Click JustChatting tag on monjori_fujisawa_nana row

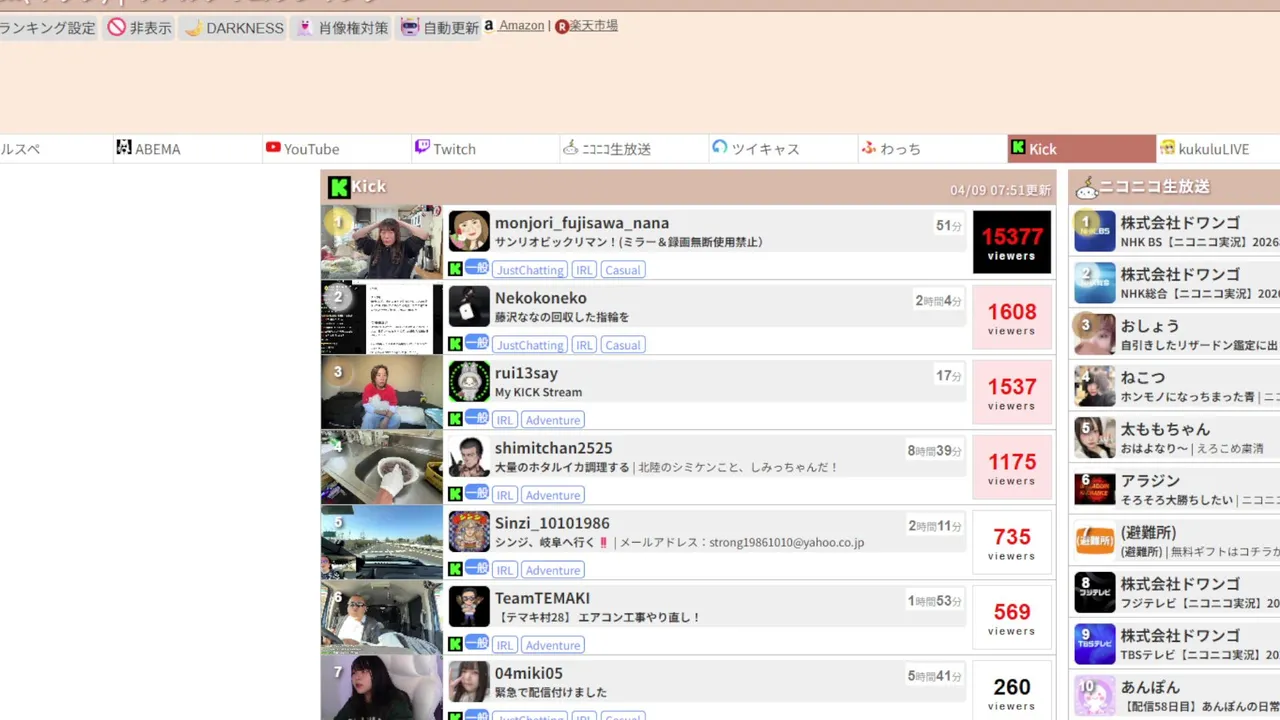coord(530,270)
